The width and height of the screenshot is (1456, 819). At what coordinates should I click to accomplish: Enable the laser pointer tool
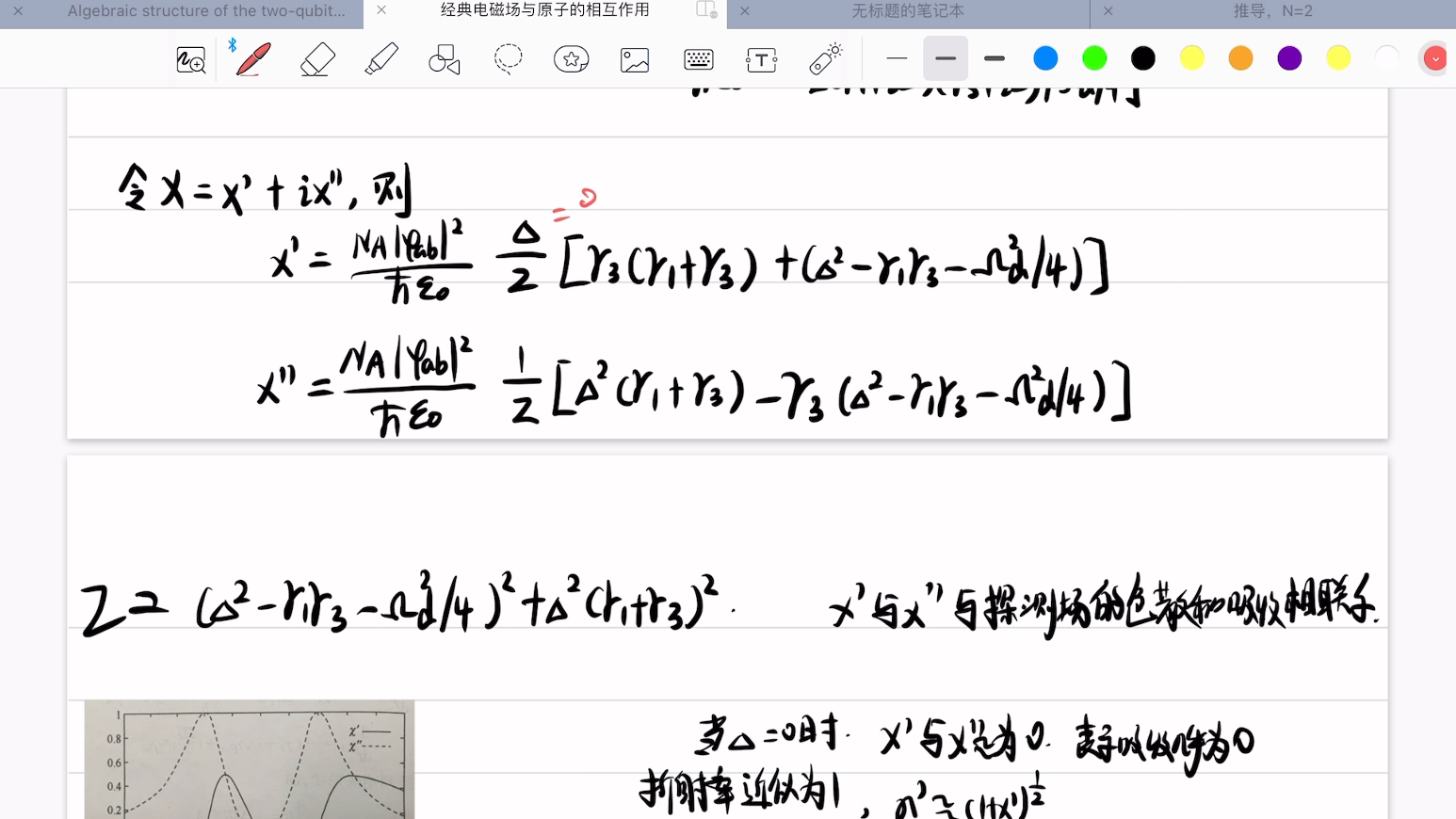click(824, 58)
